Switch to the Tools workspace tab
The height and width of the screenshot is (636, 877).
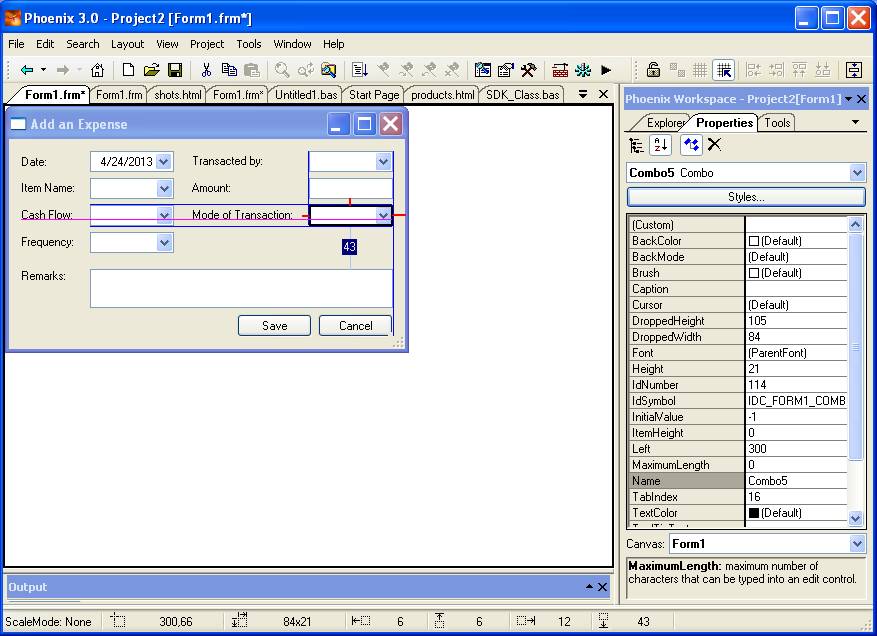777,123
